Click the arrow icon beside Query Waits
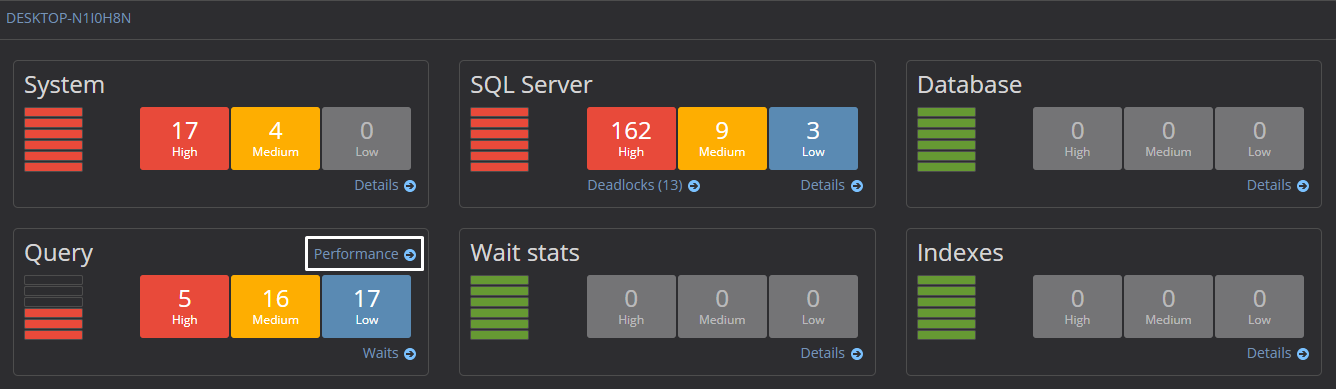 pos(410,354)
